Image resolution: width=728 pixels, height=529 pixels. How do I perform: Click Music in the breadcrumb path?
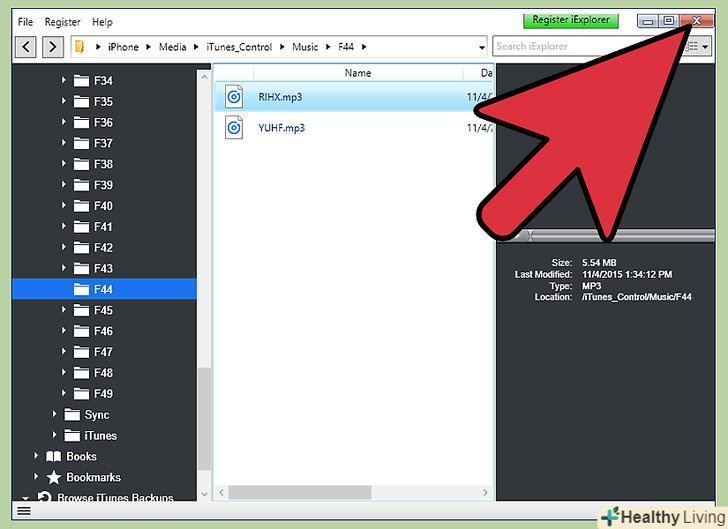click(305, 47)
